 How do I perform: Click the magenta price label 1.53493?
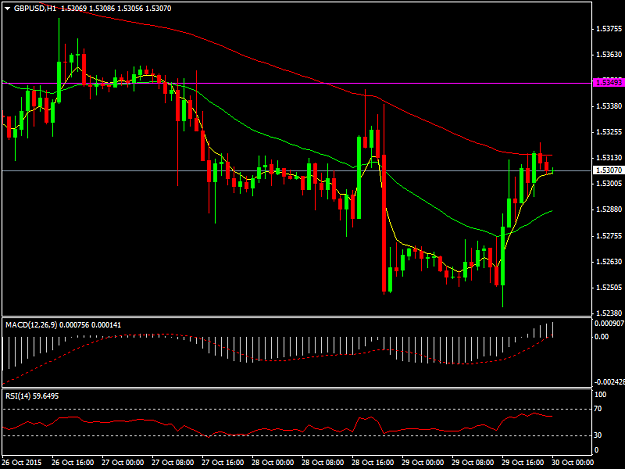[x=608, y=83]
